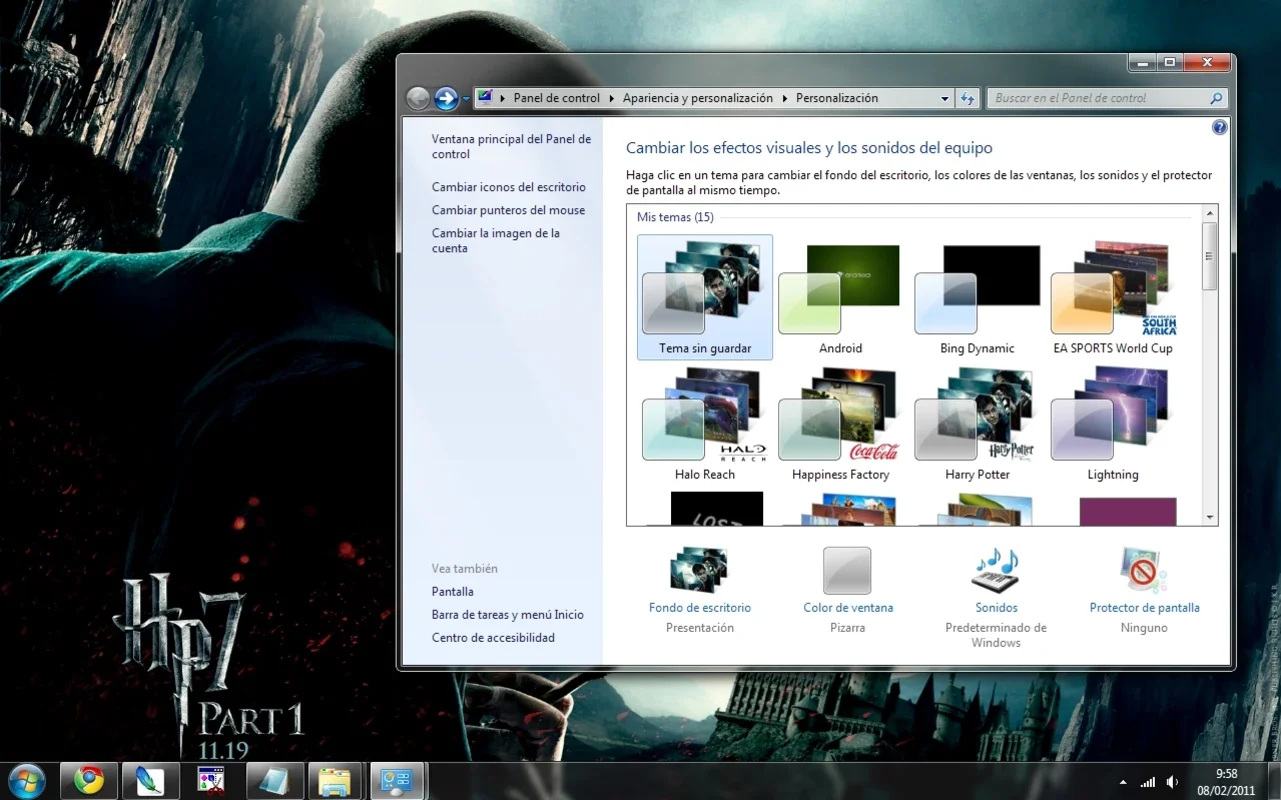Apply the Bing Dynamic theme
Image resolution: width=1281 pixels, height=800 pixels.
coord(977,297)
